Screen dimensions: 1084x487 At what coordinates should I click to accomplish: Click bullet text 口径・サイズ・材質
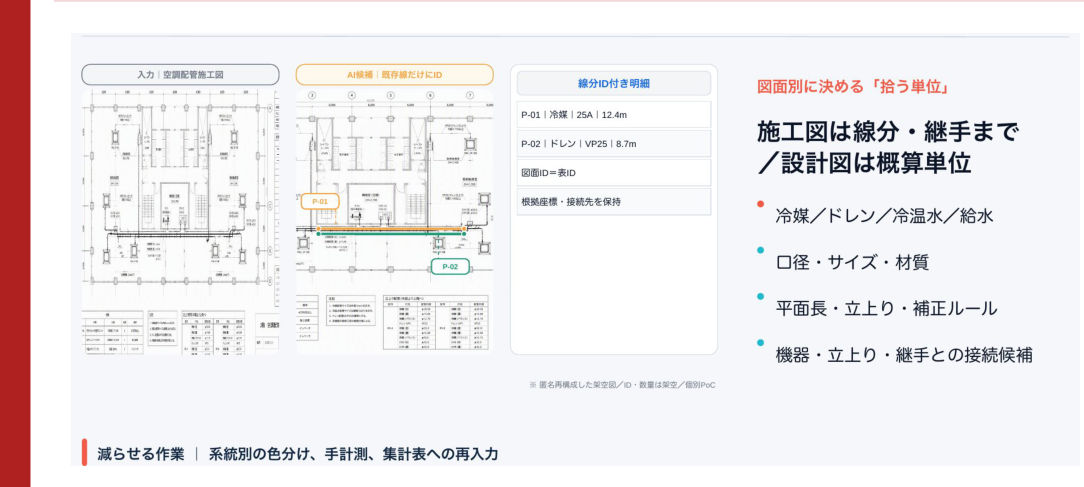pyautogui.click(x=852, y=262)
